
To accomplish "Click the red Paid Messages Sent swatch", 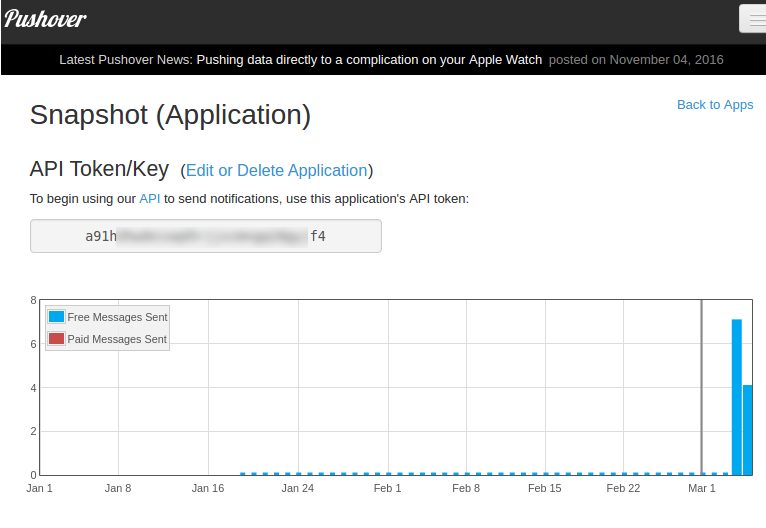I will (x=56, y=338).
